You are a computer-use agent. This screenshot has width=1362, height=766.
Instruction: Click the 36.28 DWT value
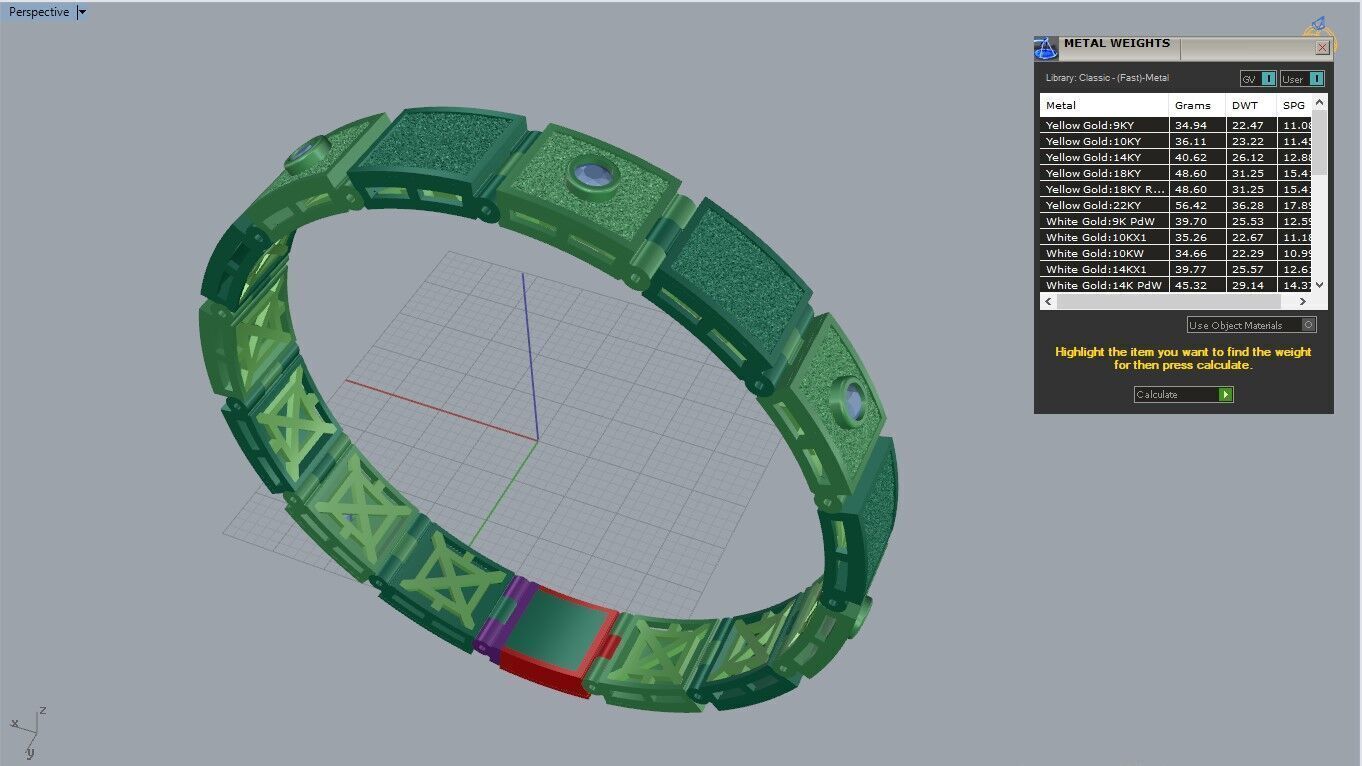point(1247,205)
